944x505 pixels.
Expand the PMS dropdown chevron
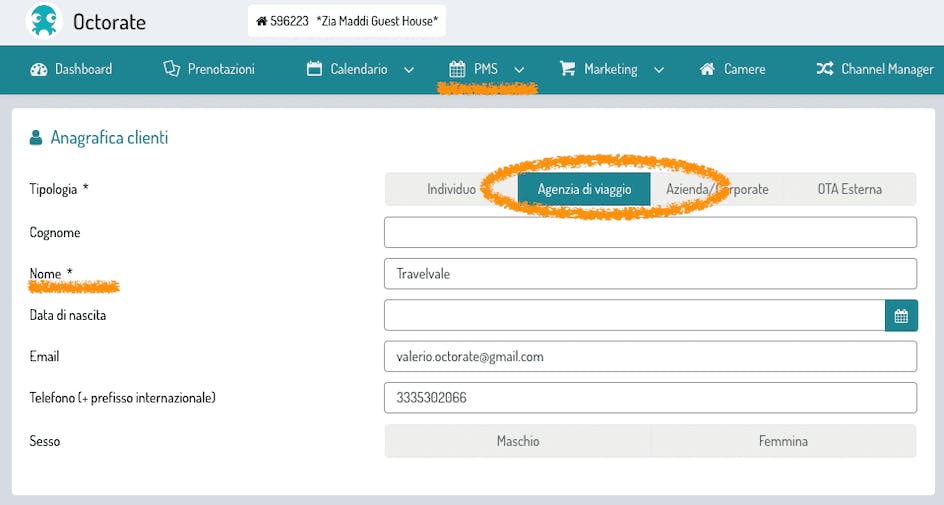pos(519,70)
